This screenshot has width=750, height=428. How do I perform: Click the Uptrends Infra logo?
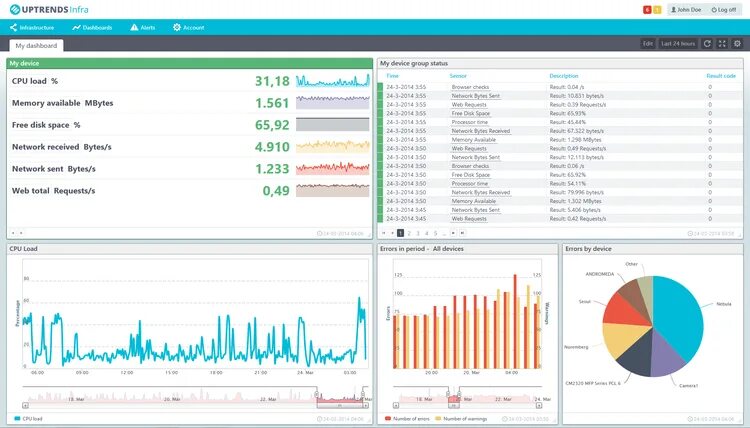coord(49,9)
